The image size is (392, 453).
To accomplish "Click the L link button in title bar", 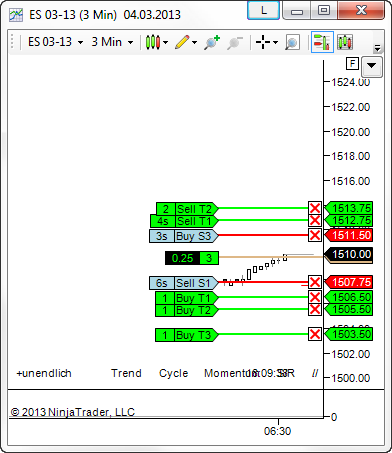I will tap(263, 10).
